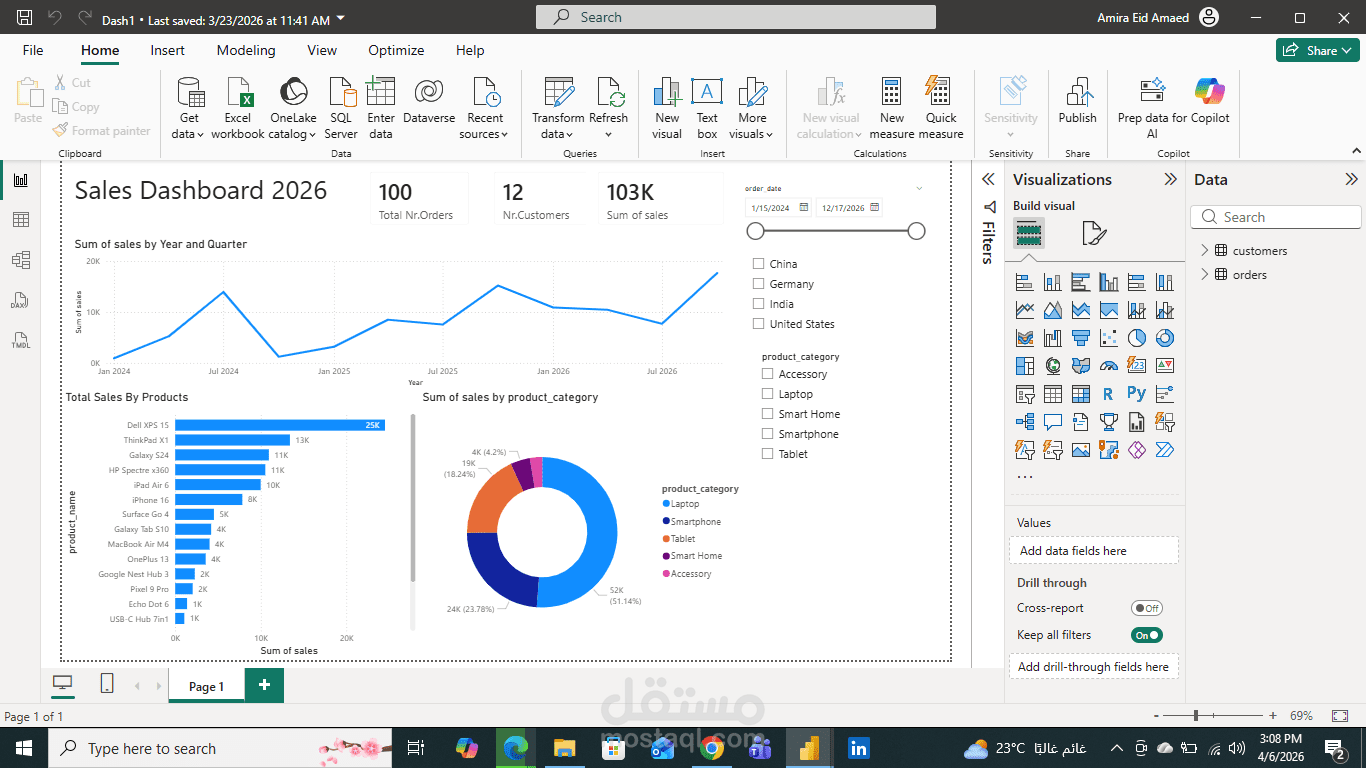Click the title bar Search box

coord(736,17)
